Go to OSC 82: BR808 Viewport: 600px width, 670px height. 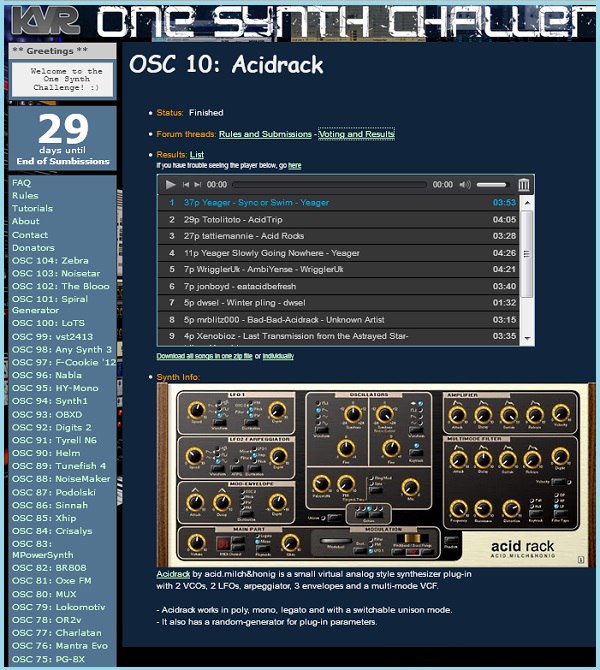tap(49, 568)
